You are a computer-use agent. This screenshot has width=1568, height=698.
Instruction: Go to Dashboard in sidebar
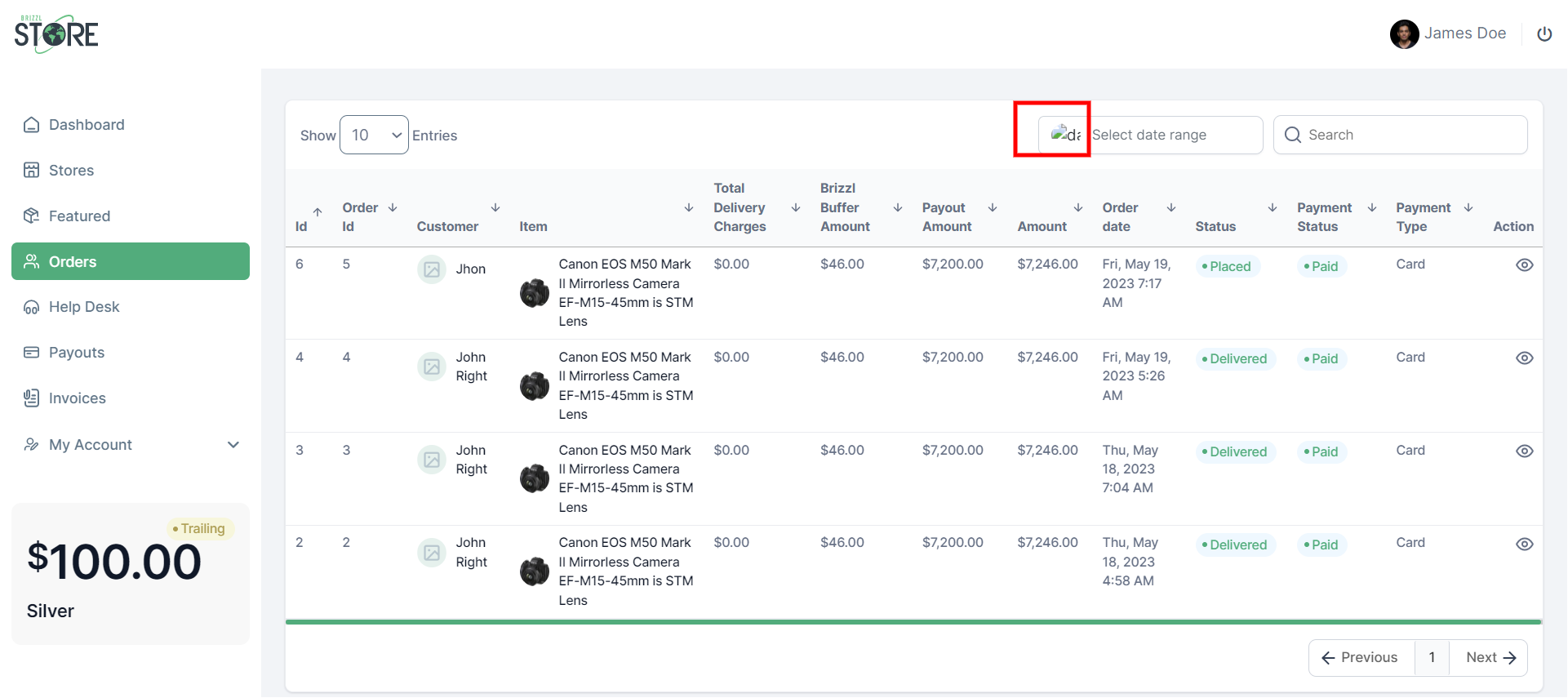86,125
